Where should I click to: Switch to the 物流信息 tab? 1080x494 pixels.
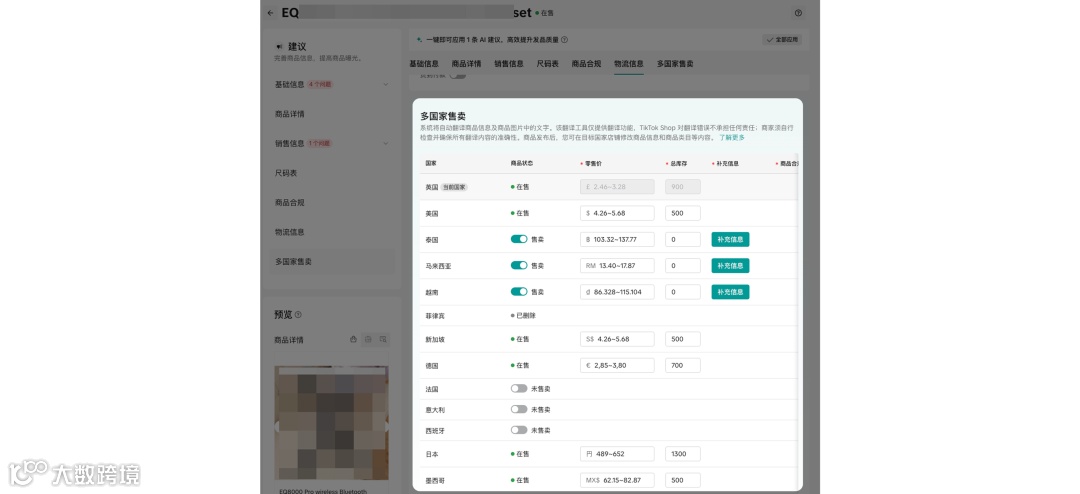coord(629,63)
